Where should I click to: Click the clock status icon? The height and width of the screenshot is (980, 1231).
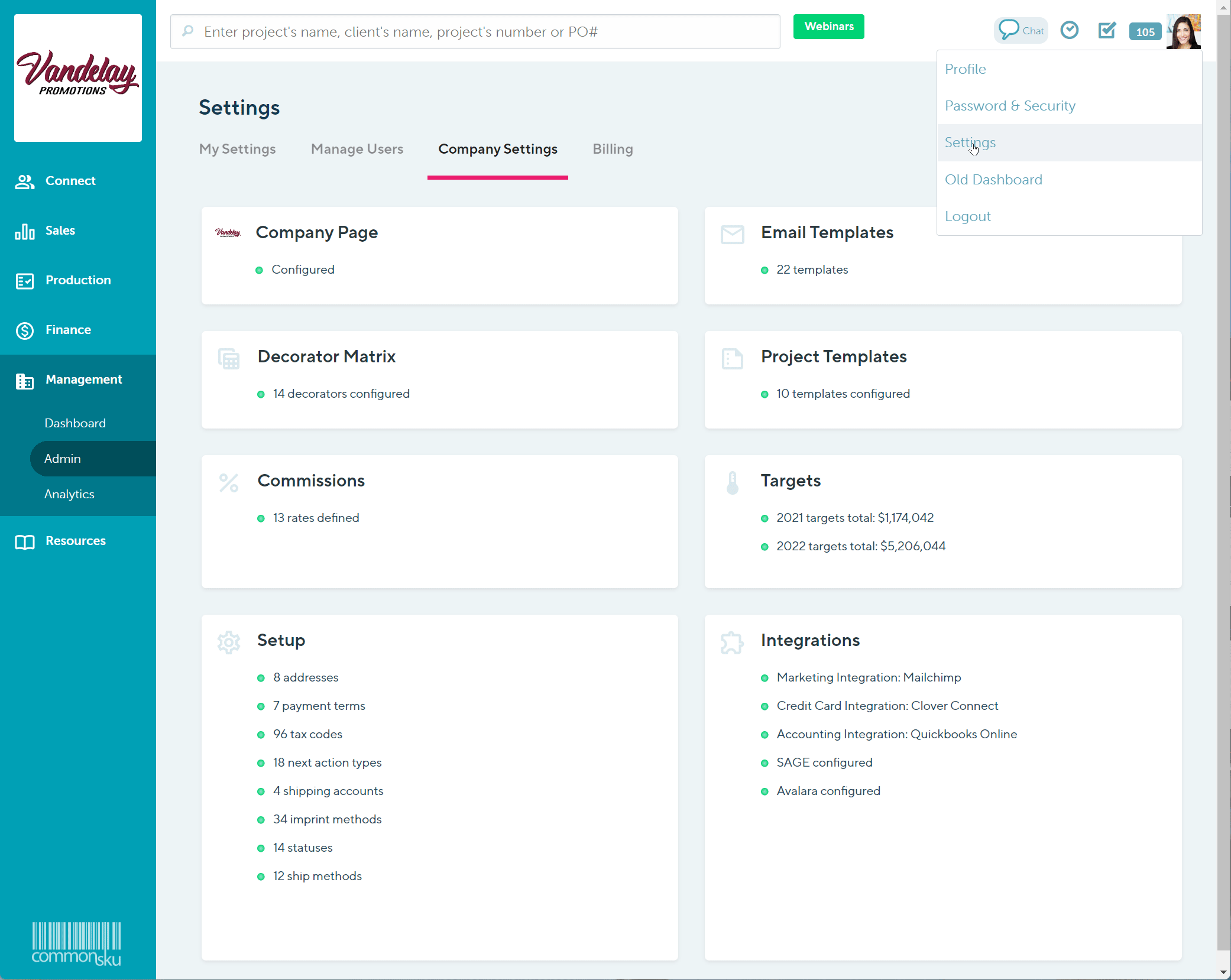(x=1069, y=30)
